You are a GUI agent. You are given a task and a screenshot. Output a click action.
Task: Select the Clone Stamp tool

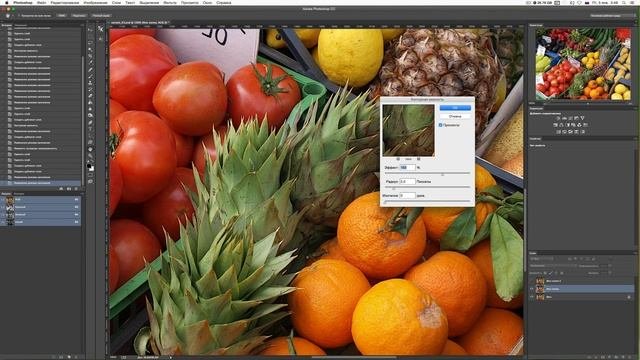pos(90,83)
